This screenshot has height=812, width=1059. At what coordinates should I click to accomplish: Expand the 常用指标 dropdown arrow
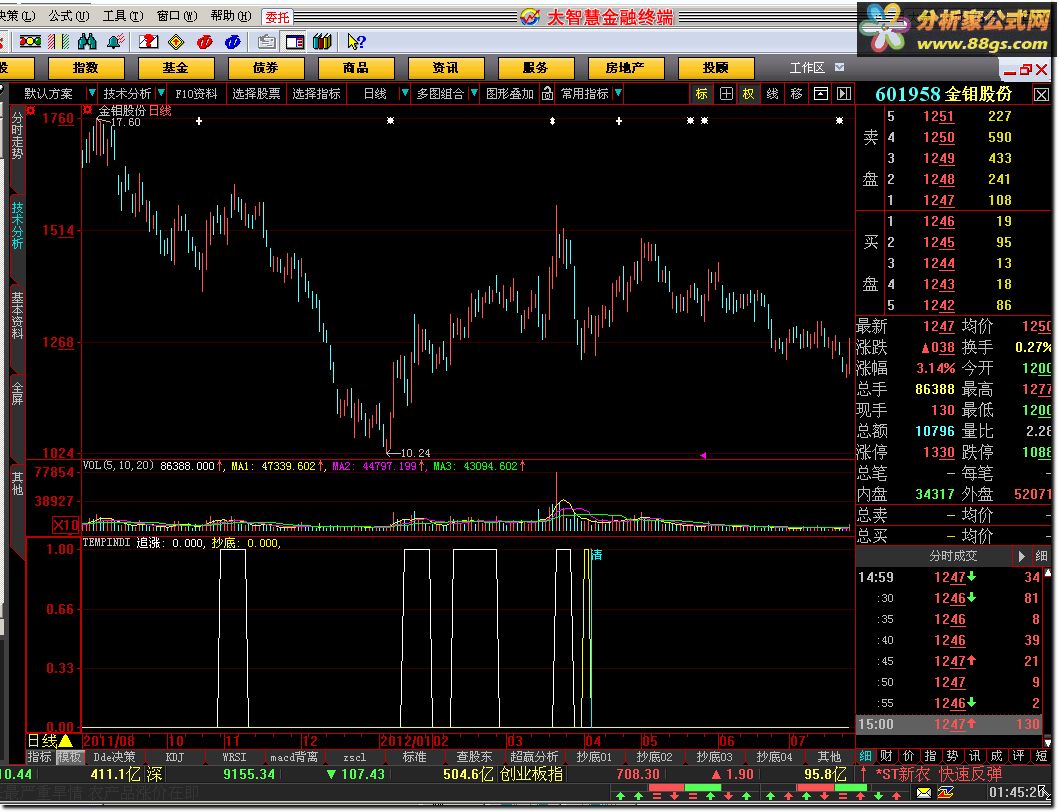click(x=619, y=93)
